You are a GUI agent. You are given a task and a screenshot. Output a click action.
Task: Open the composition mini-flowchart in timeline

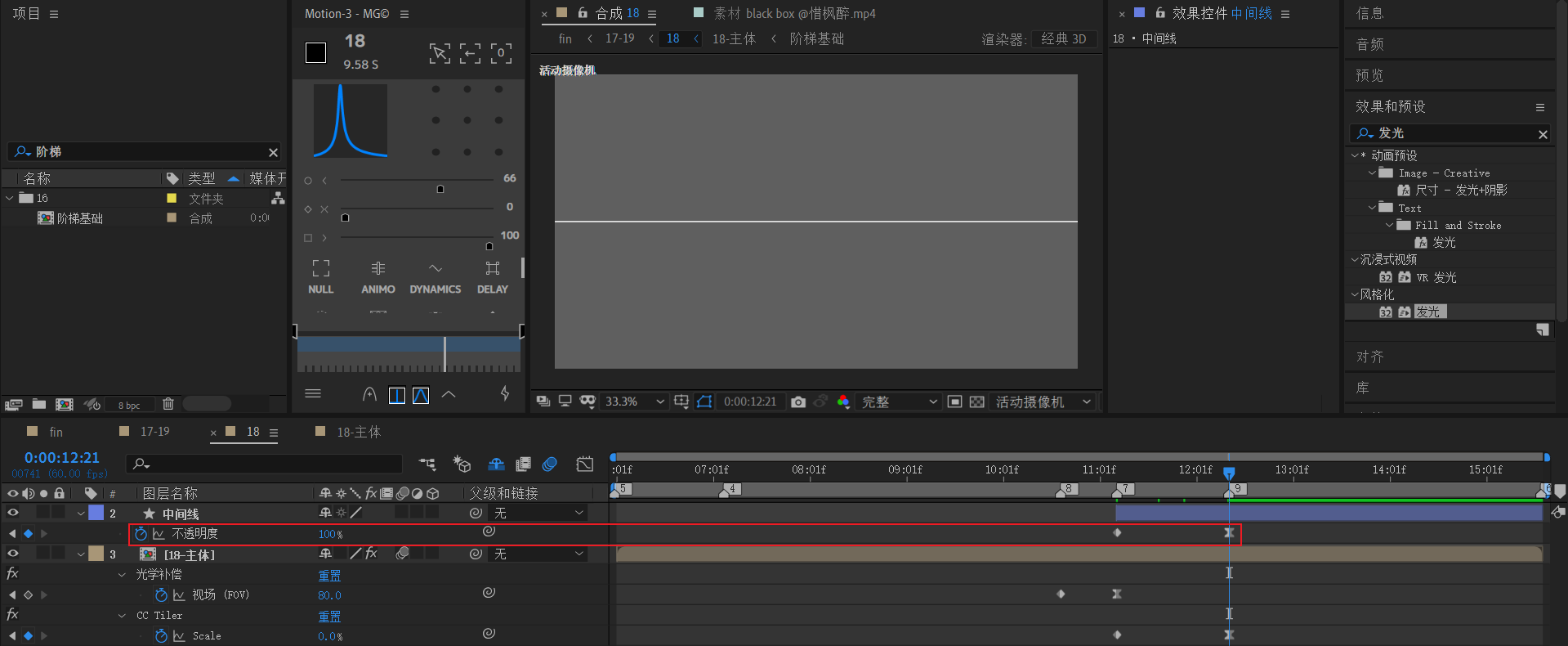click(x=427, y=464)
